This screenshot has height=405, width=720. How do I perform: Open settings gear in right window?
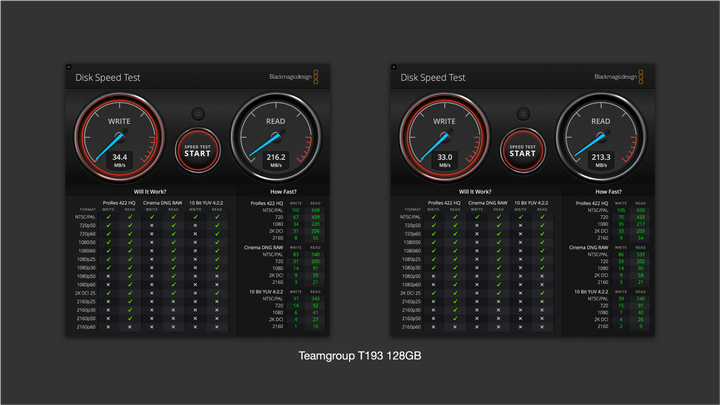pos(523,113)
